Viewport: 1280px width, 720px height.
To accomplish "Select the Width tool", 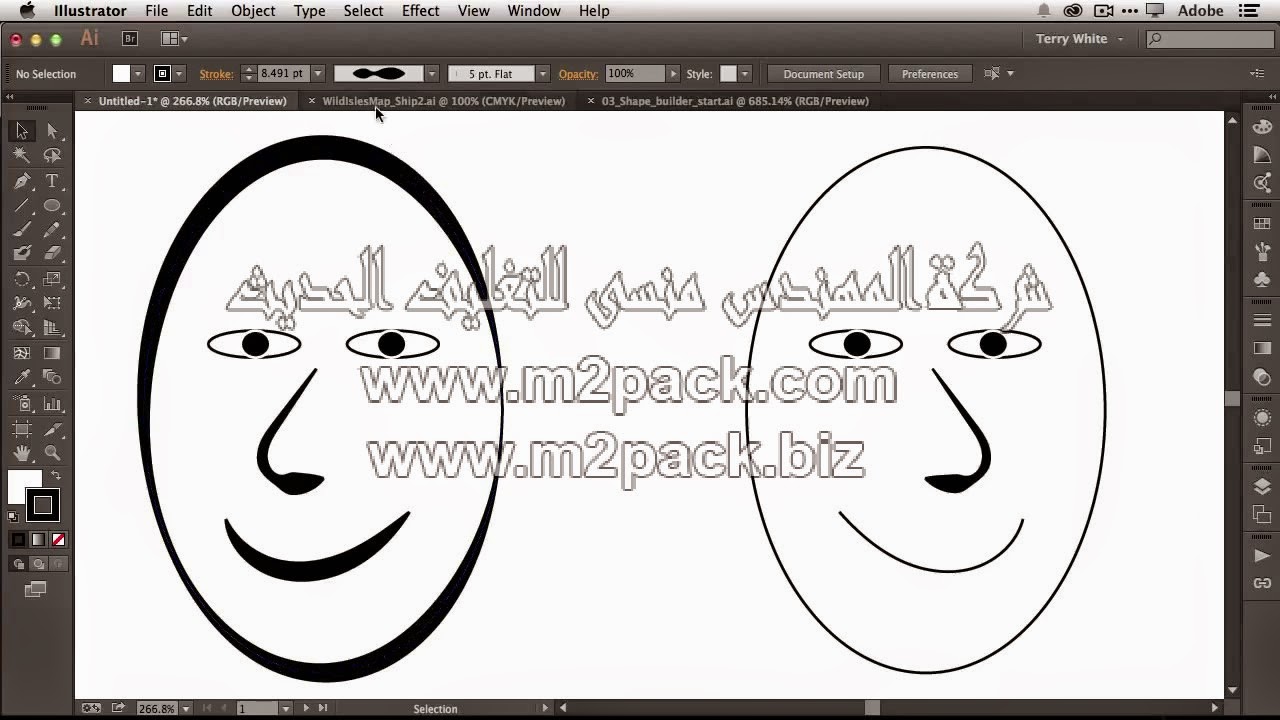I will [x=22, y=303].
